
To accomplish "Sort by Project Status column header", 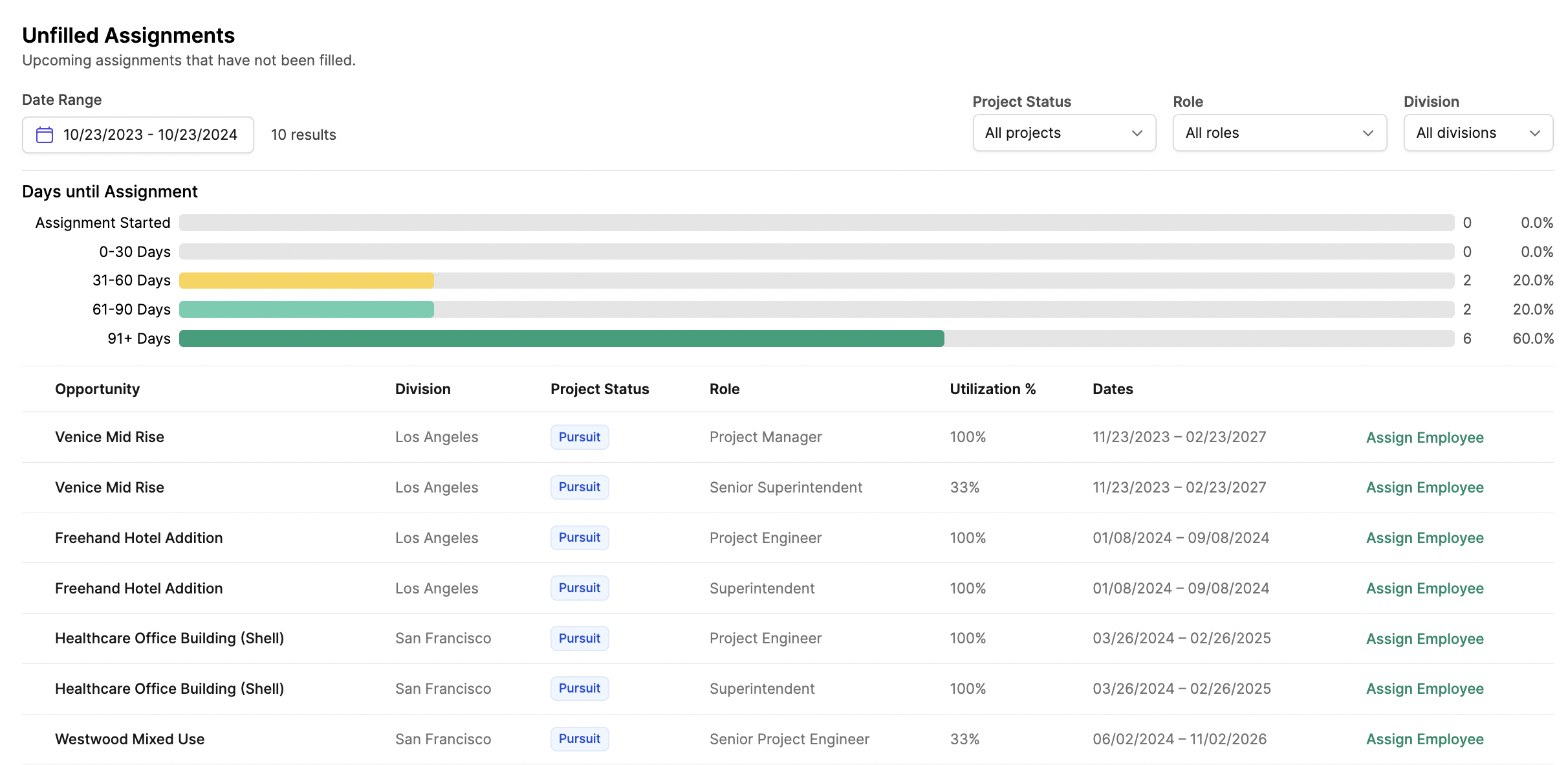I will pos(600,389).
